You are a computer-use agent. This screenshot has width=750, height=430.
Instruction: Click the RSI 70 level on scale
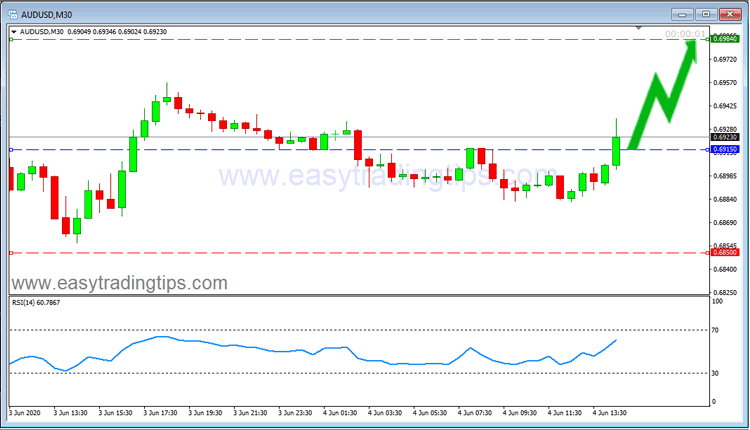(x=715, y=329)
